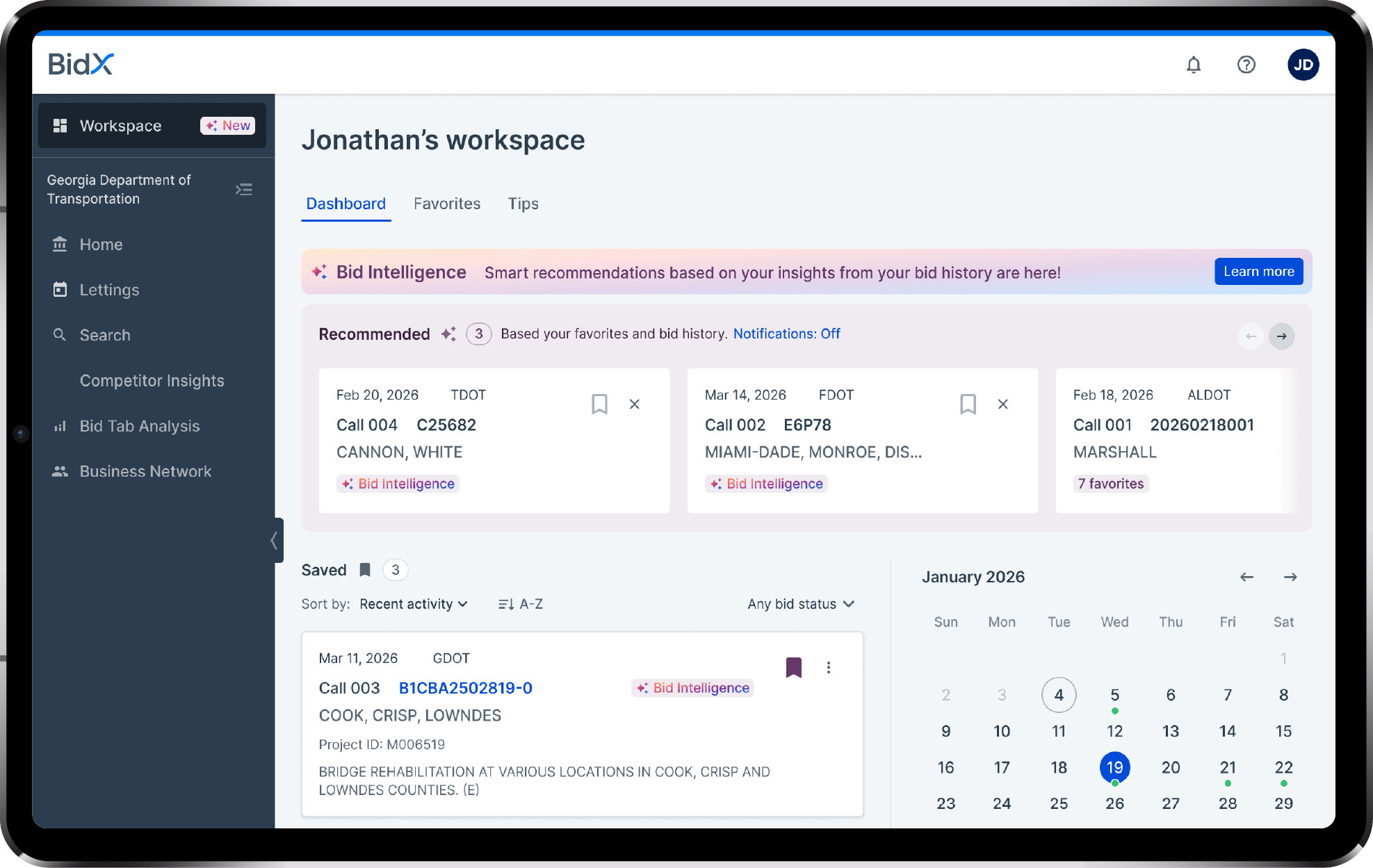Open the notifications bell
This screenshot has width=1373, height=868.
pyautogui.click(x=1193, y=65)
